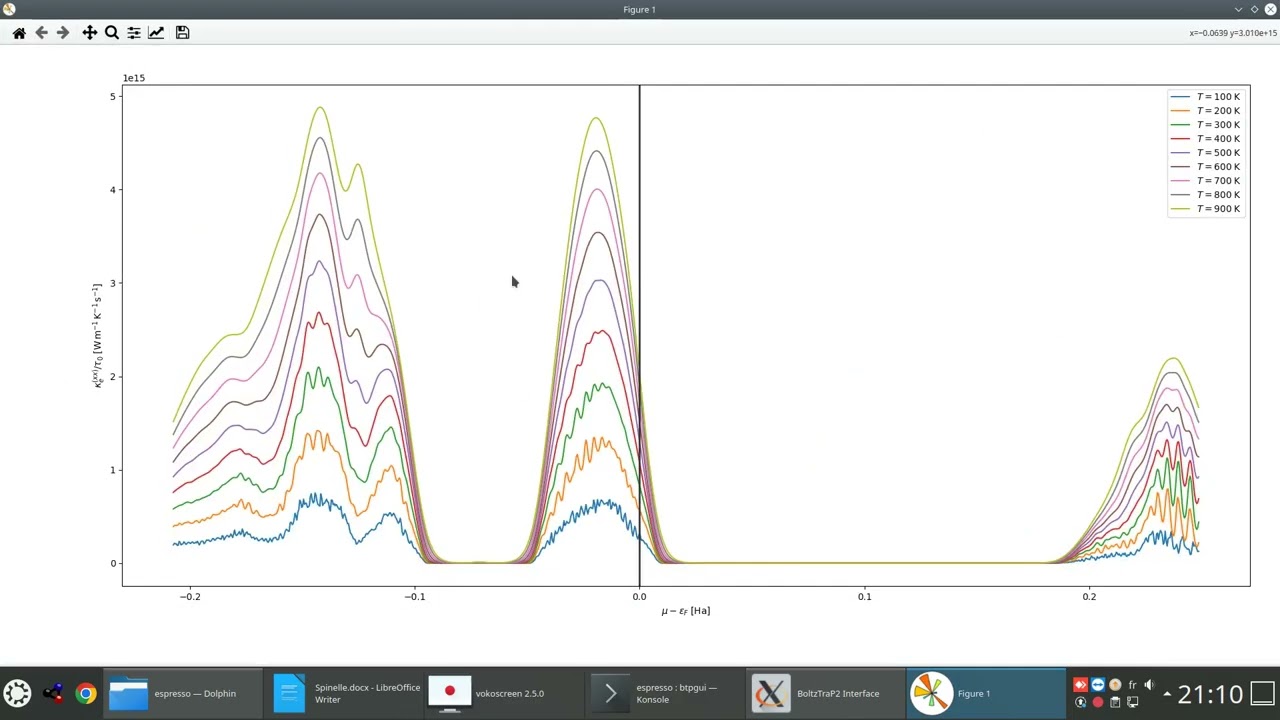Click the AnyDesk tray icon

1080,685
